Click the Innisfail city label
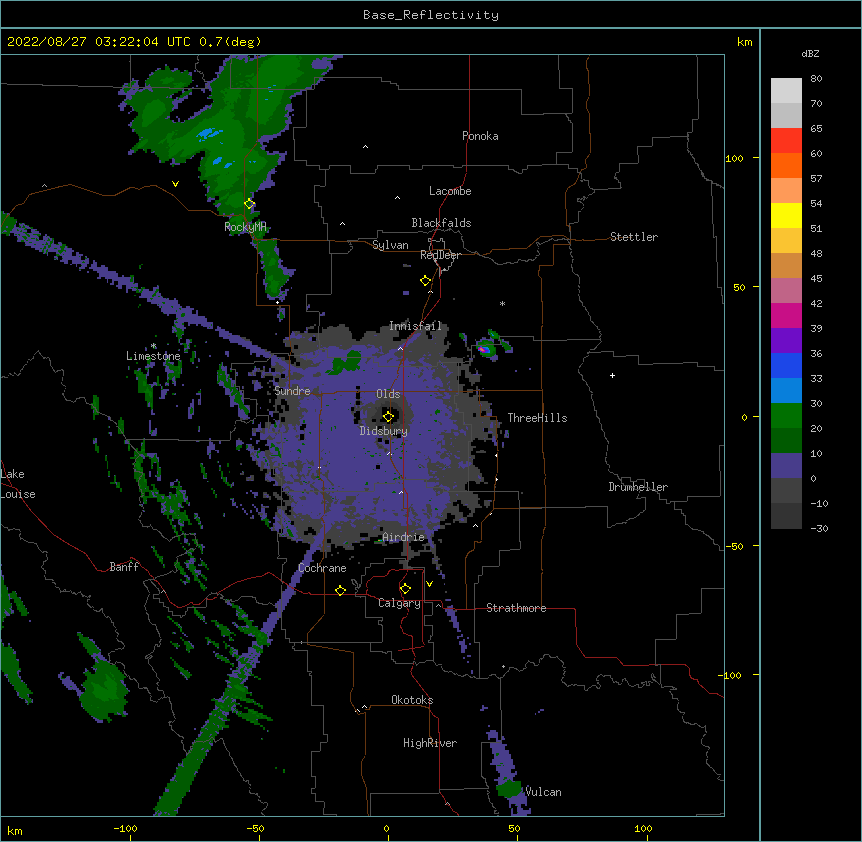 [415, 326]
